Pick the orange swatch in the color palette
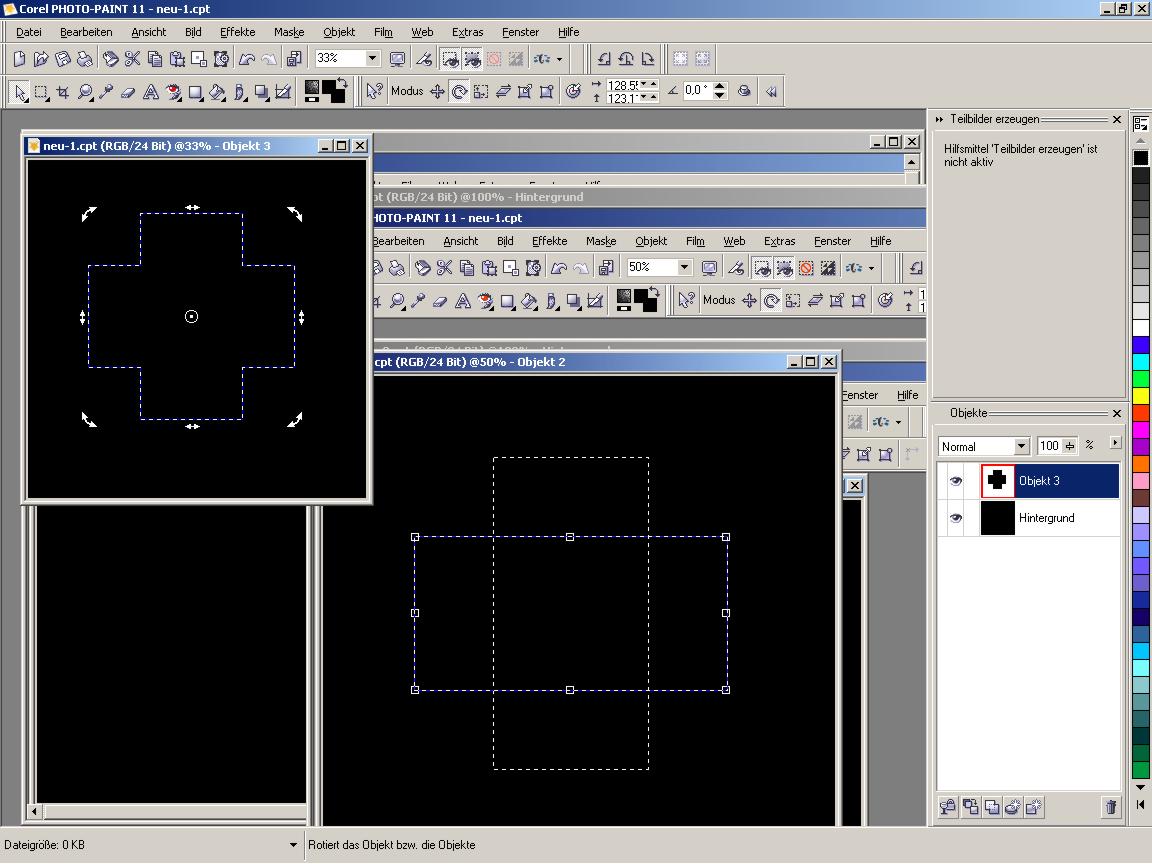This screenshot has height=864, width=1152. tap(1141, 463)
